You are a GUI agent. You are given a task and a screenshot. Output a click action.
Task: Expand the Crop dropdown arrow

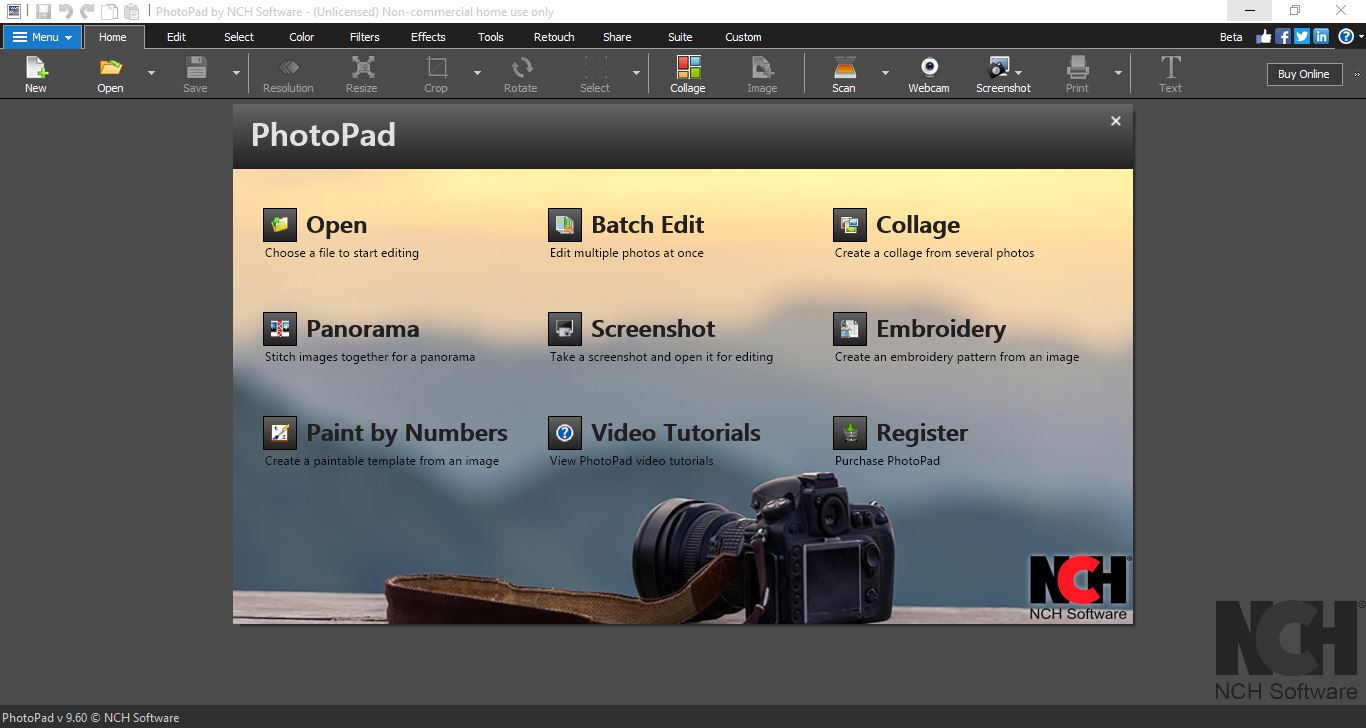477,73
